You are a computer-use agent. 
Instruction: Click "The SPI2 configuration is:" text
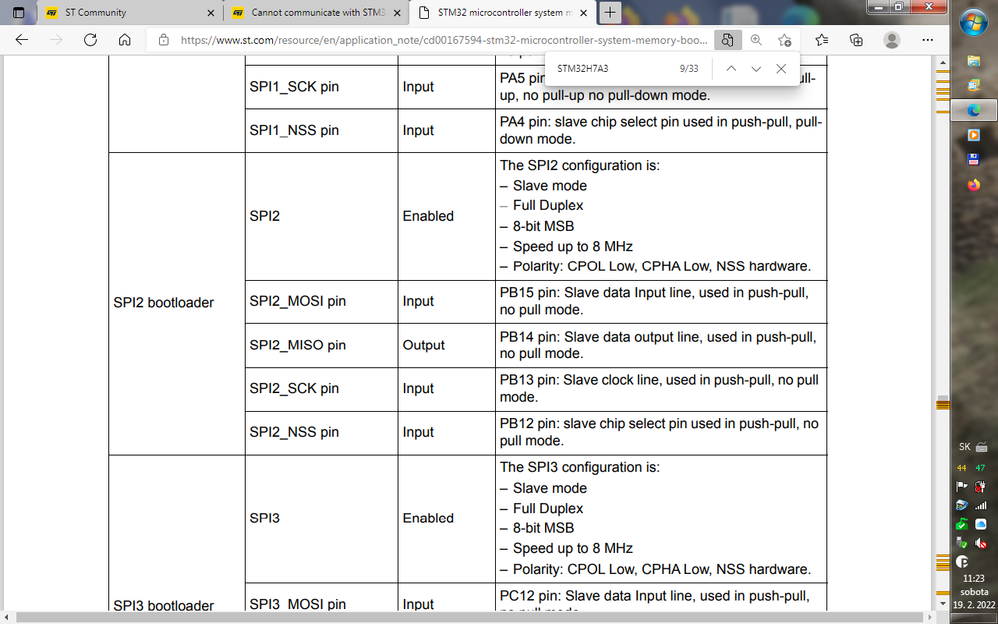pyautogui.click(x=580, y=166)
